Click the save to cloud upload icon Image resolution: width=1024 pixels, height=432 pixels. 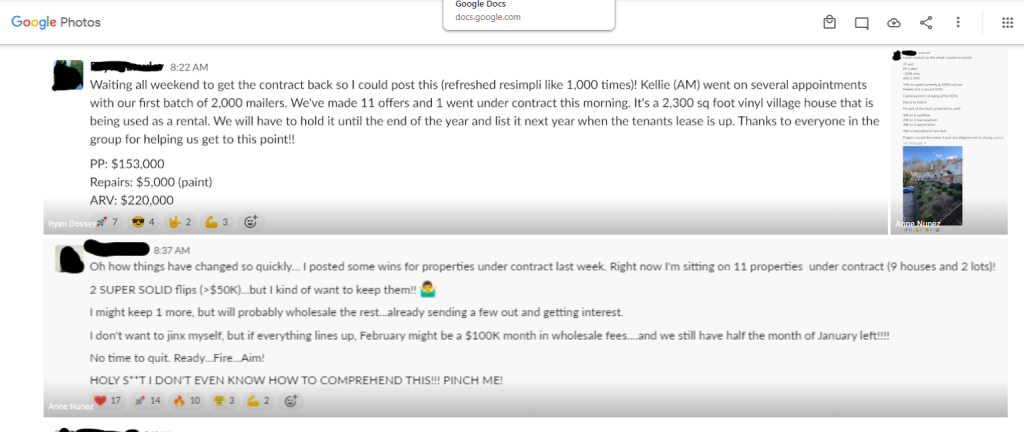pyautogui.click(x=893, y=23)
